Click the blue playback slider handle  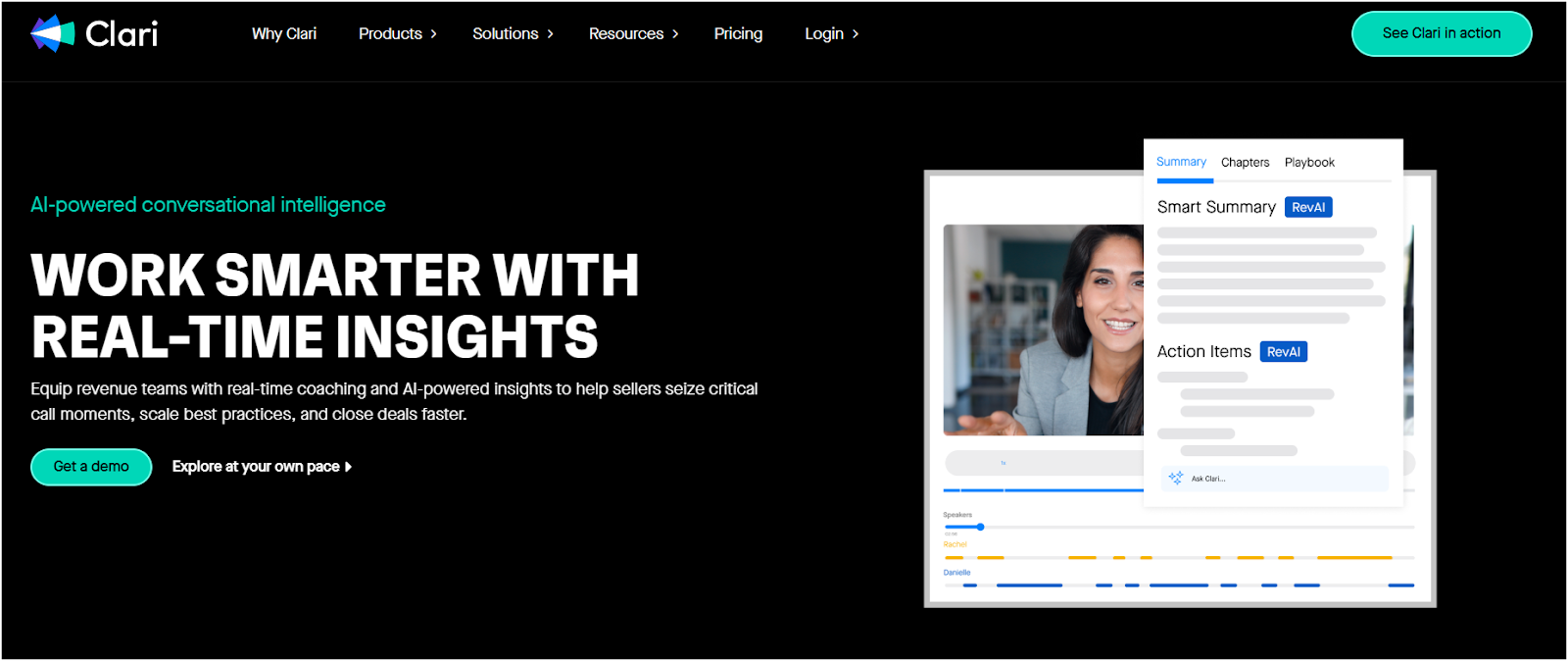click(980, 528)
